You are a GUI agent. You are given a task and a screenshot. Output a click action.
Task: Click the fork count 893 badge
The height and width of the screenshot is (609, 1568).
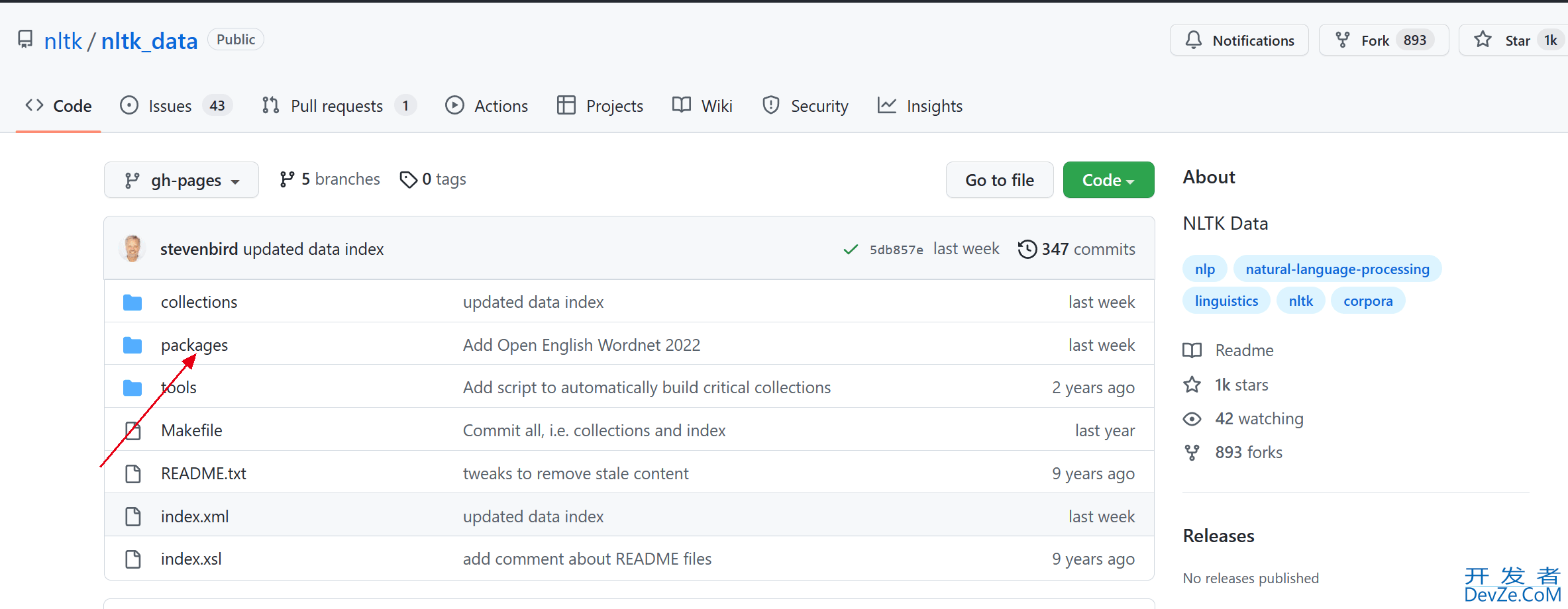point(1414,40)
